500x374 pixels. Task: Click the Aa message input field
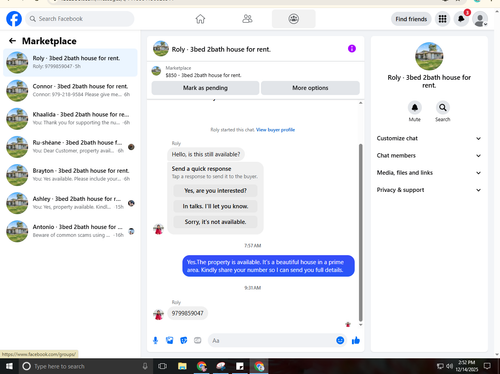point(272,340)
